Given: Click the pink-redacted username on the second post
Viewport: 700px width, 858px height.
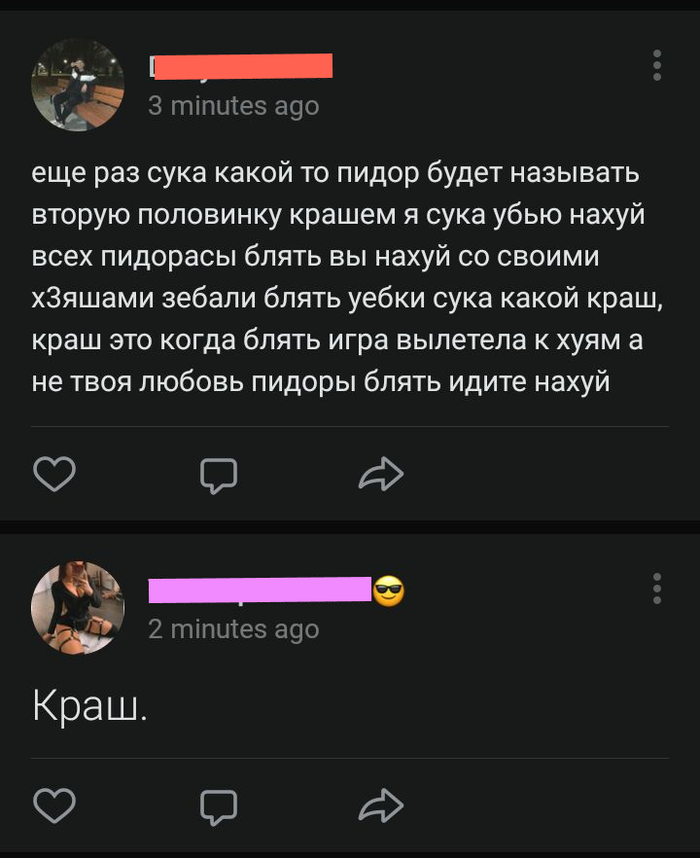Looking at the screenshot, I should pos(260,590).
